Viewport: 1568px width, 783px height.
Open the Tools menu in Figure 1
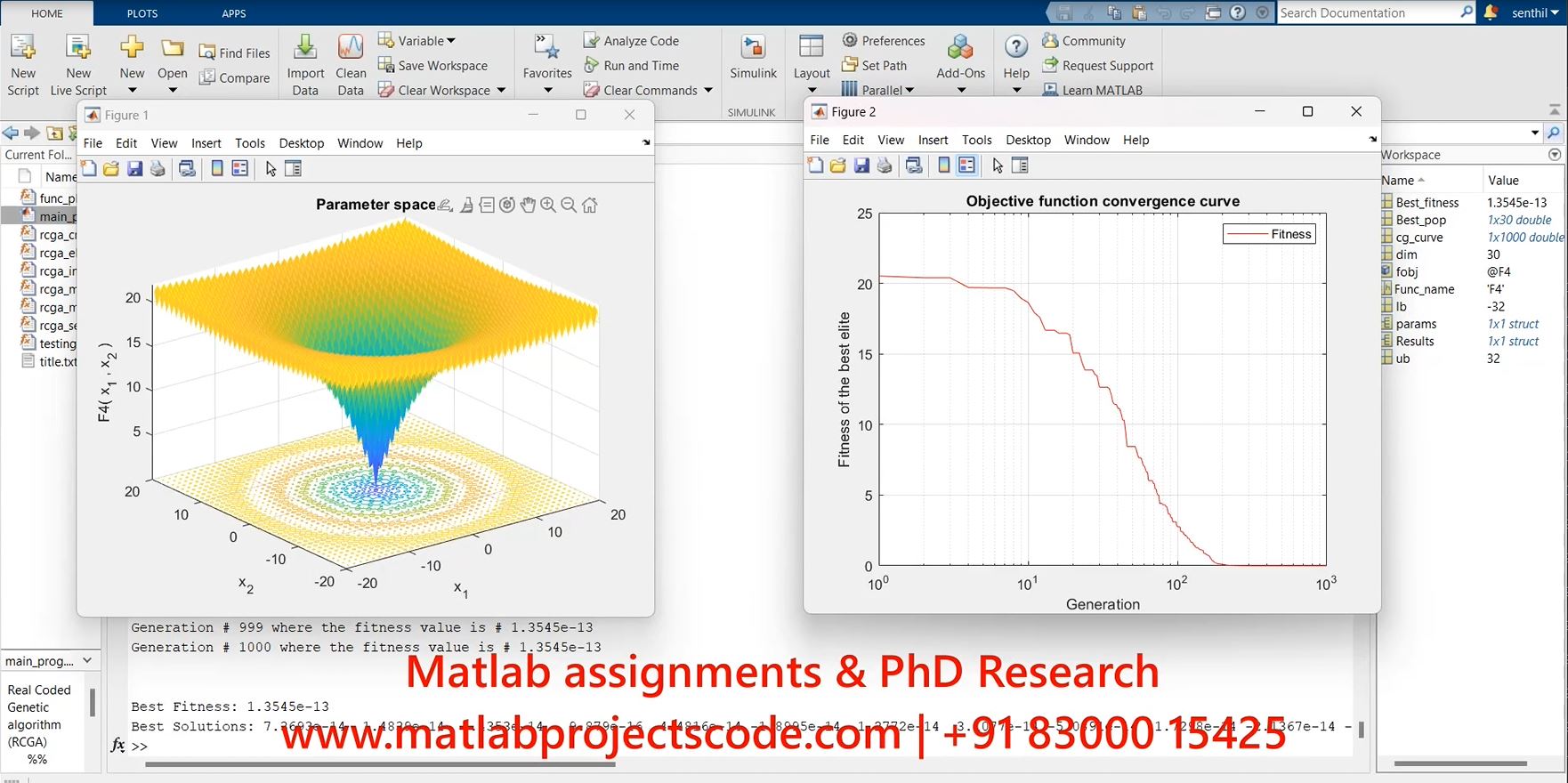click(250, 143)
